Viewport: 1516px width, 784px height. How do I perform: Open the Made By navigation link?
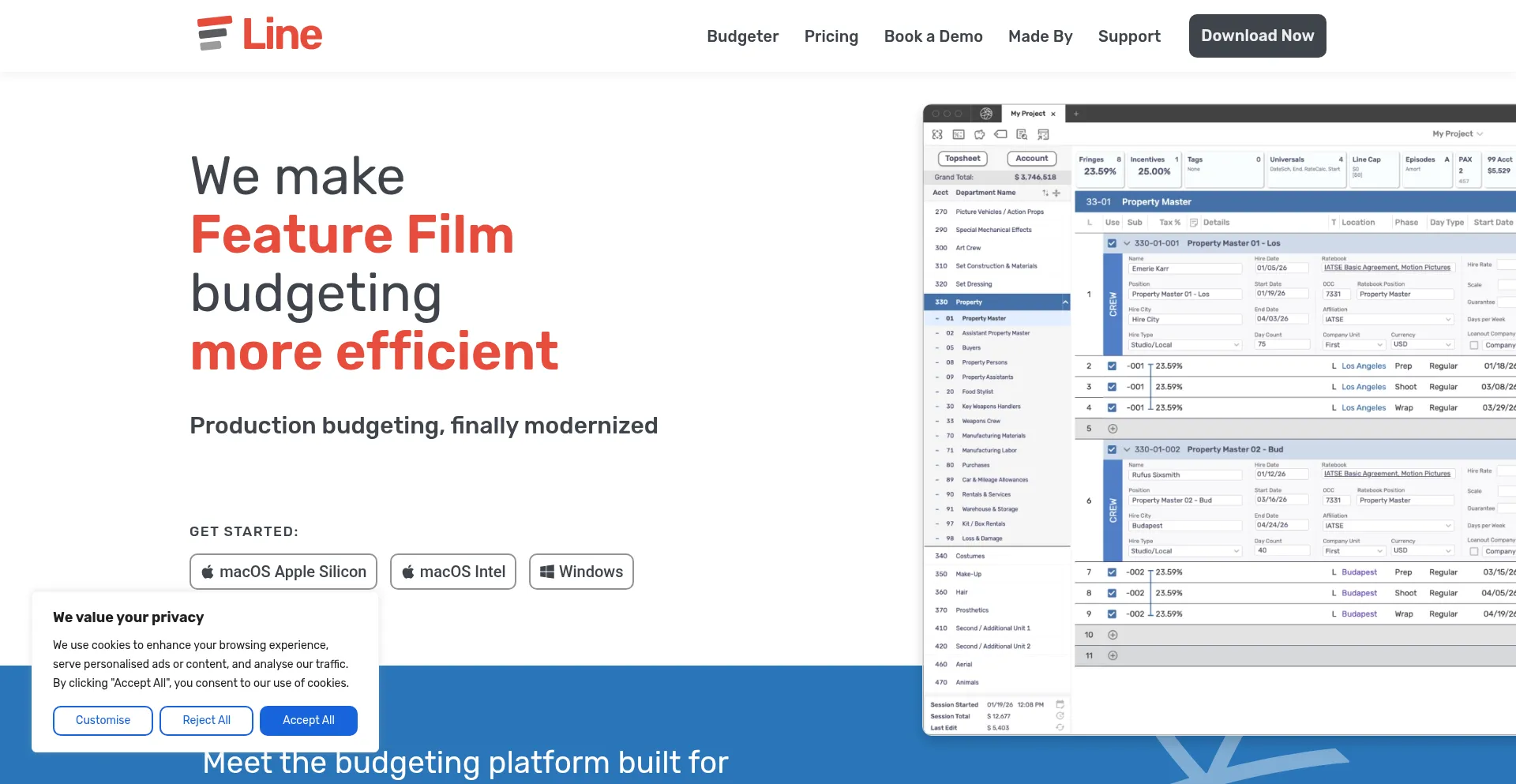pyautogui.click(x=1040, y=36)
